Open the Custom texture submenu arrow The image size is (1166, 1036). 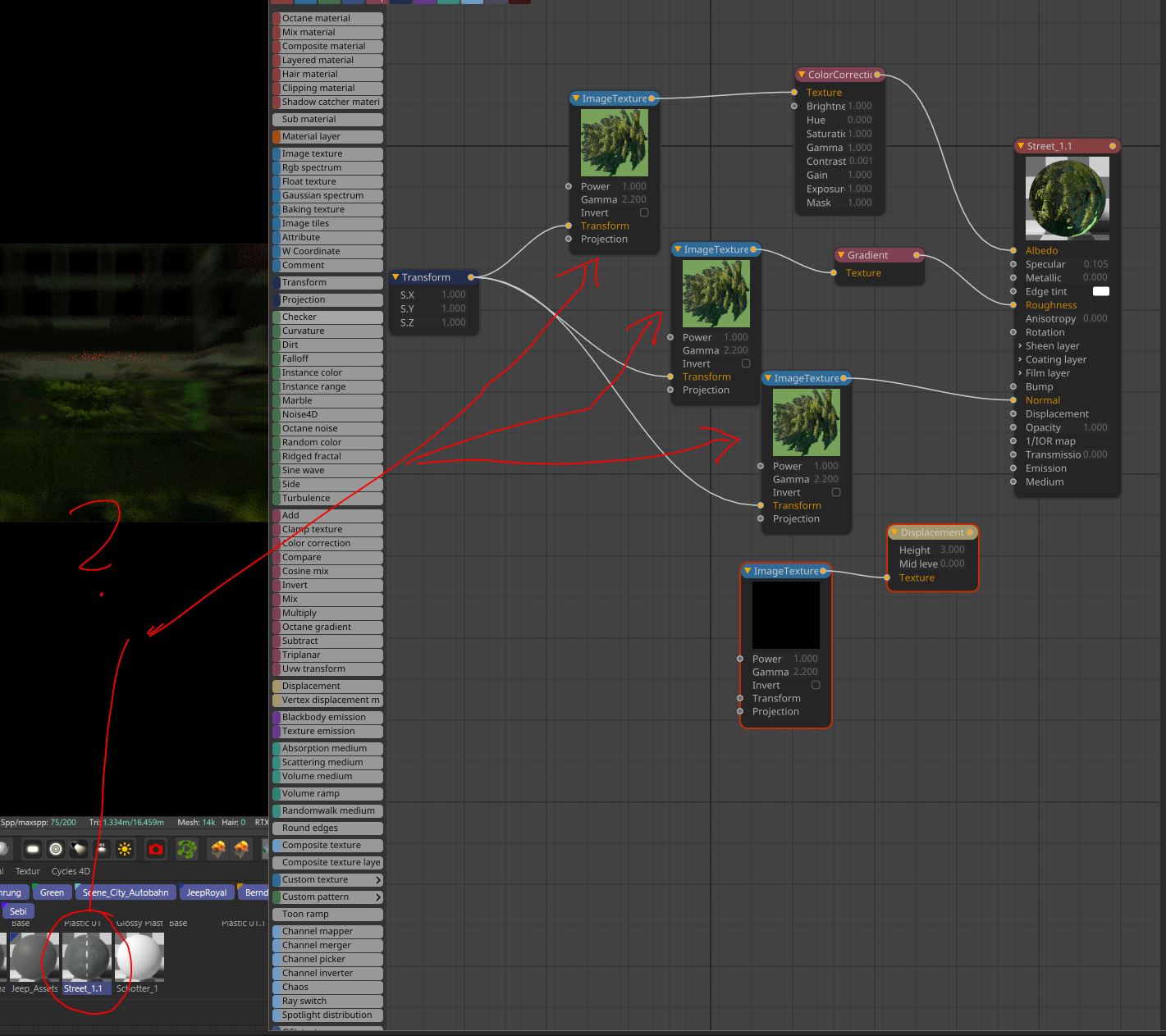(x=378, y=880)
